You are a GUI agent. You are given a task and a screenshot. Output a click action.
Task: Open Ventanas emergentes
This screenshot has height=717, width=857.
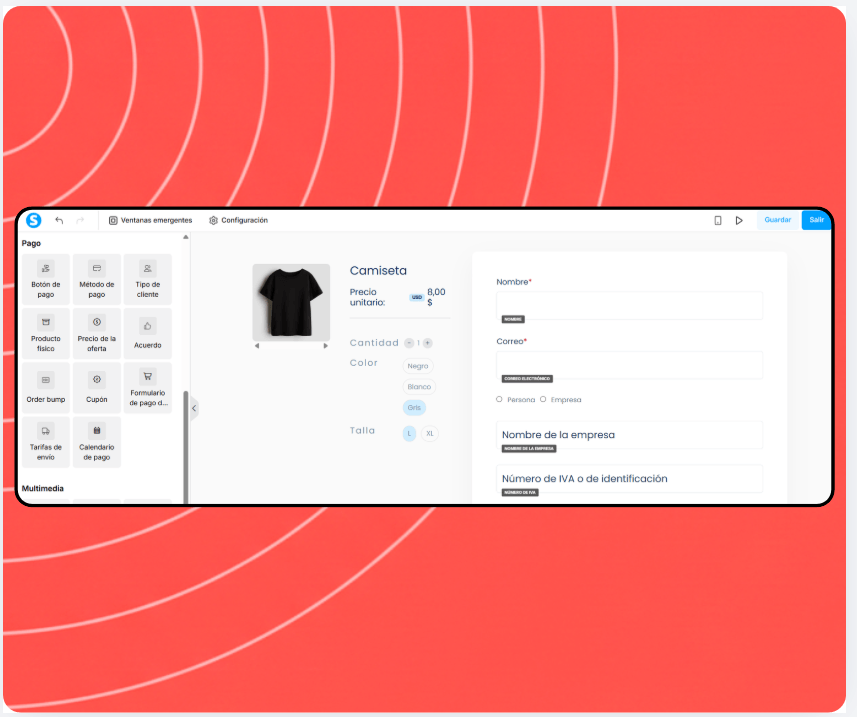[150, 220]
